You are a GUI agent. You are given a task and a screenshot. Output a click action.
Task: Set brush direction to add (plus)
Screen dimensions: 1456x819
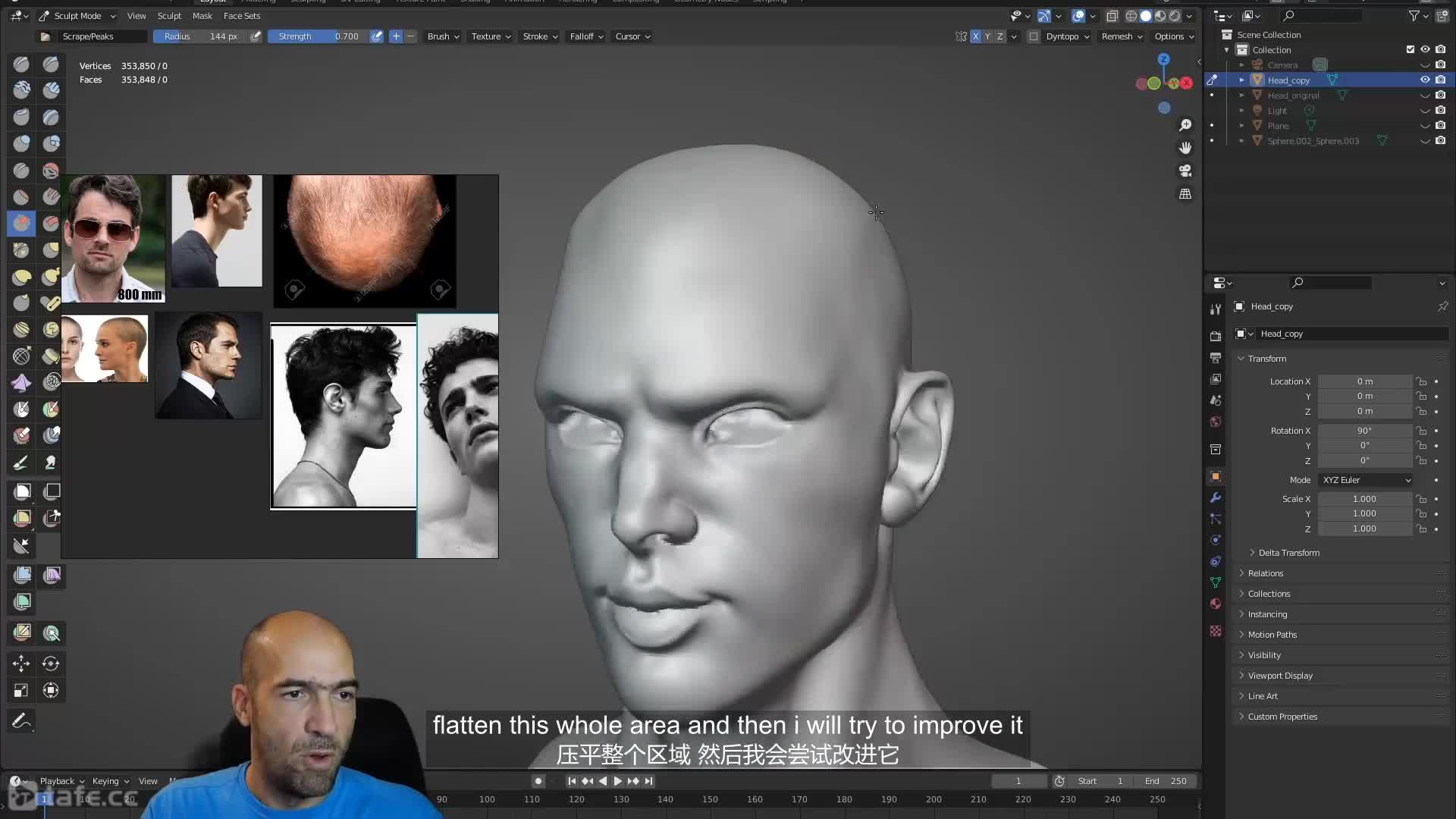(x=396, y=36)
